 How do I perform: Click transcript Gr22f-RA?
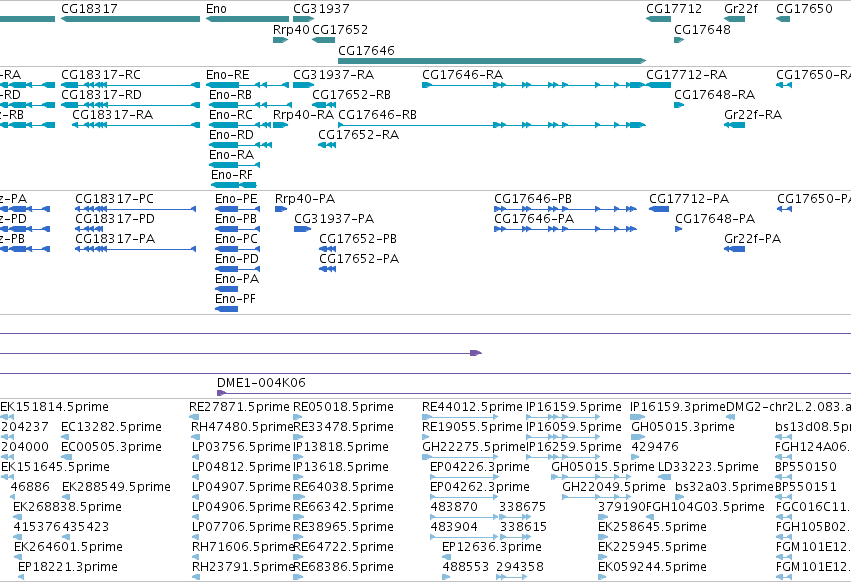click(x=753, y=115)
